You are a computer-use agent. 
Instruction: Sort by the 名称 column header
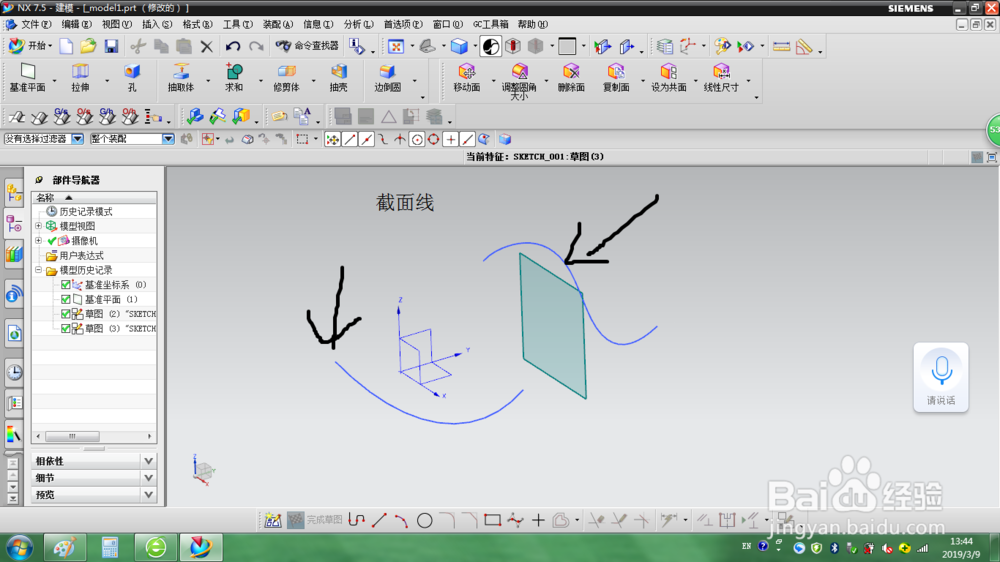click(94, 197)
